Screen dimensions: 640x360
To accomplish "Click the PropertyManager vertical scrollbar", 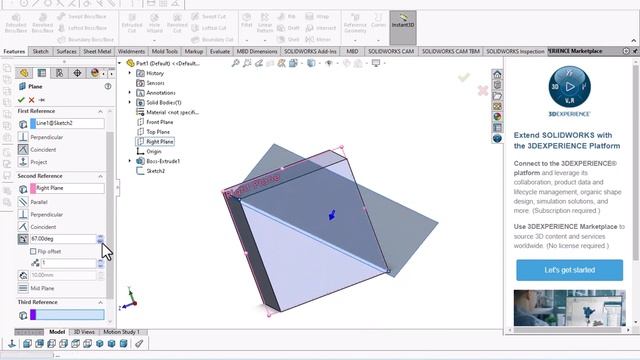I will click(110, 214).
